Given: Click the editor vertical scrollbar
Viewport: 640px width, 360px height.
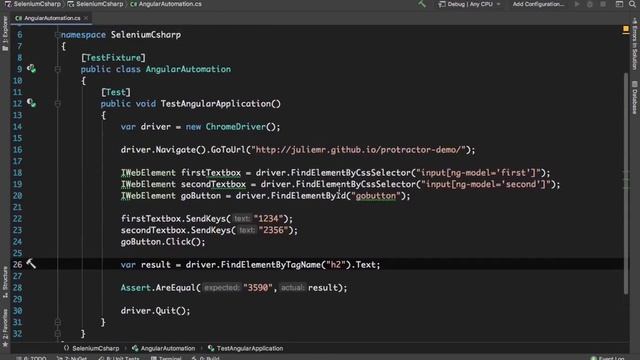Looking at the screenshot, I should click(626, 183).
